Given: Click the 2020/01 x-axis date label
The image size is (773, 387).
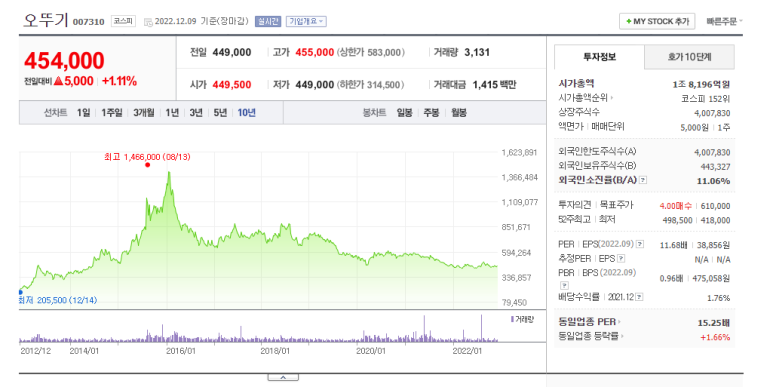Looking at the screenshot, I should [x=371, y=351].
